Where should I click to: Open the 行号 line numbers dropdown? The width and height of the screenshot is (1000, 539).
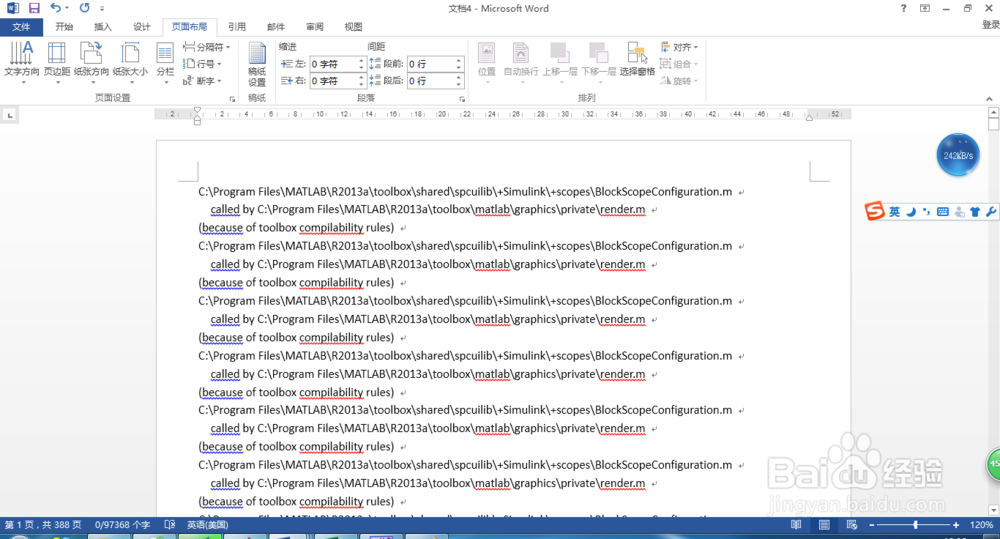tap(202, 64)
